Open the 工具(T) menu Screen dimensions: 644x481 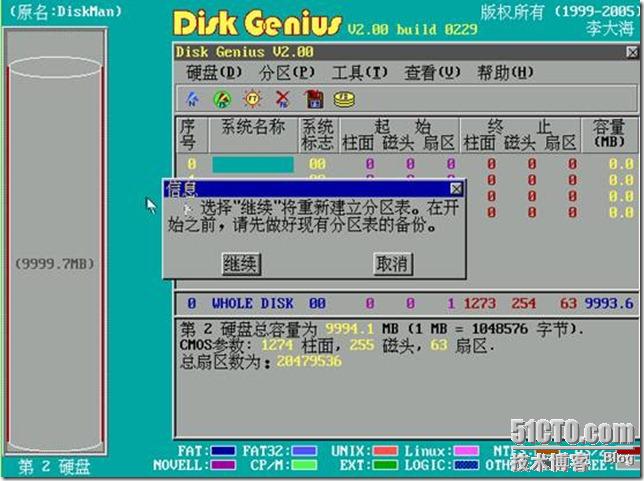[x=359, y=73]
